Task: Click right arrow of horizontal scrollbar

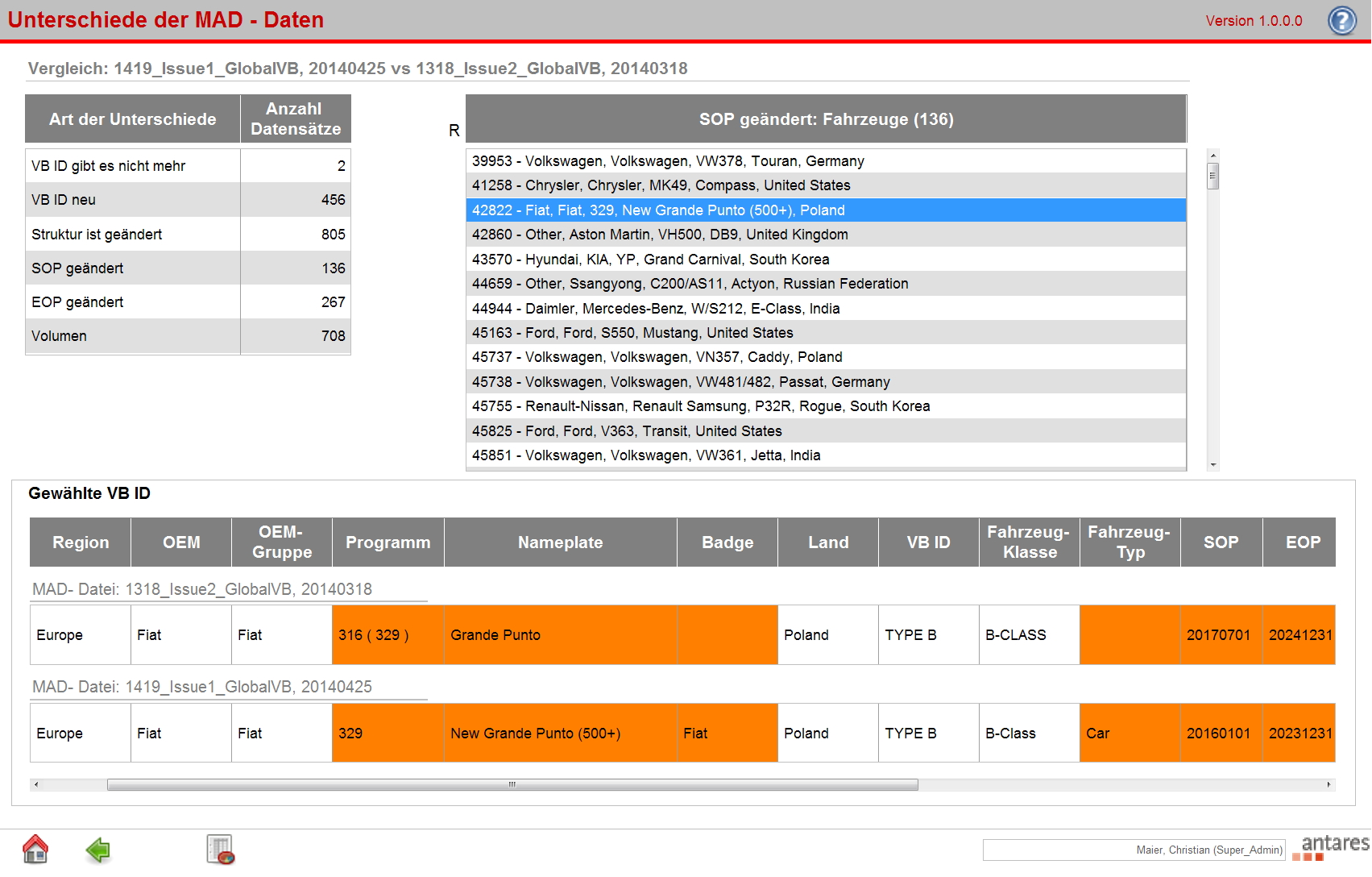Action: click(1328, 784)
